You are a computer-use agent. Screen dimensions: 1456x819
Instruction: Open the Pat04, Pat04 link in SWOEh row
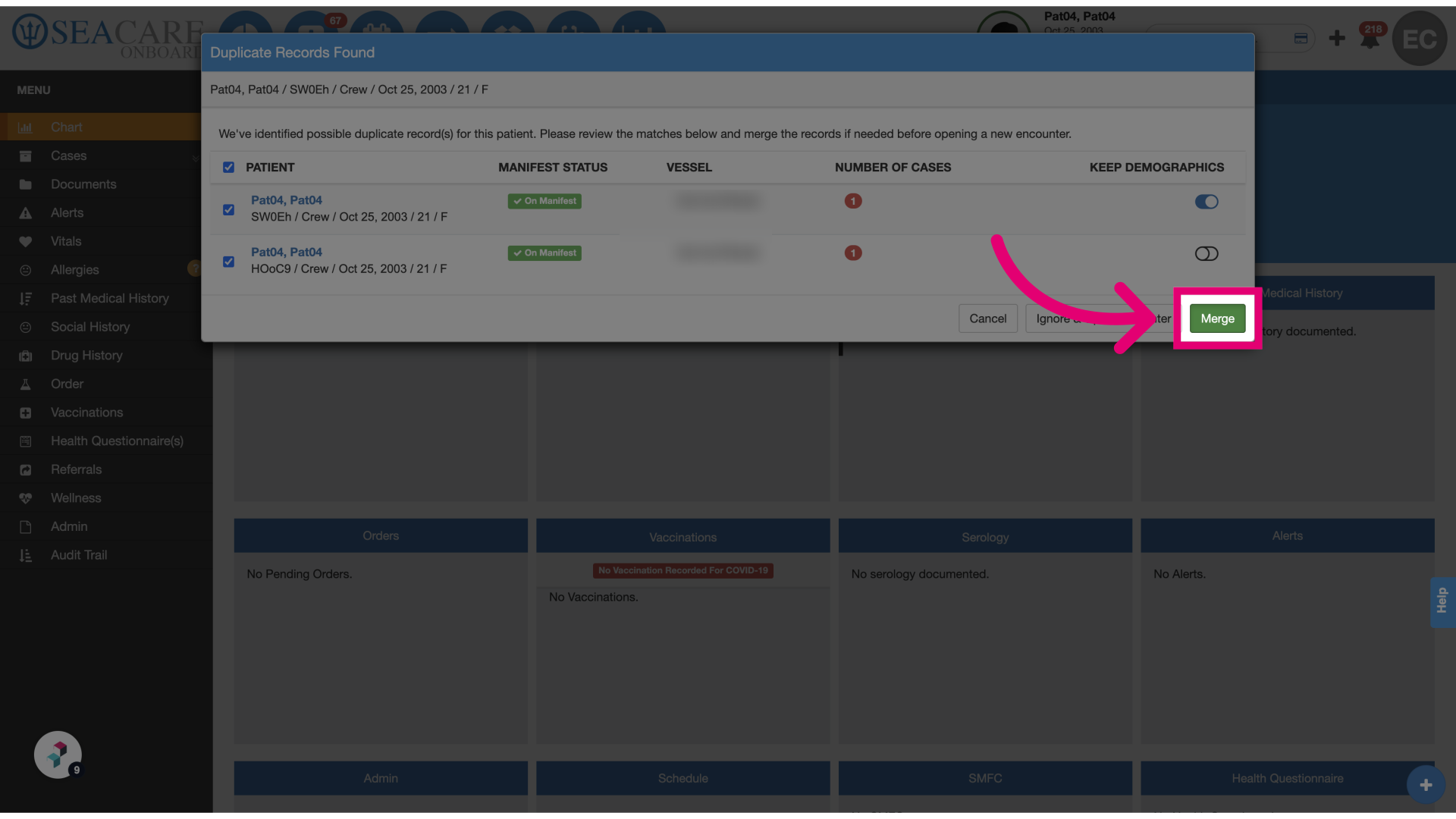tap(287, 200)
